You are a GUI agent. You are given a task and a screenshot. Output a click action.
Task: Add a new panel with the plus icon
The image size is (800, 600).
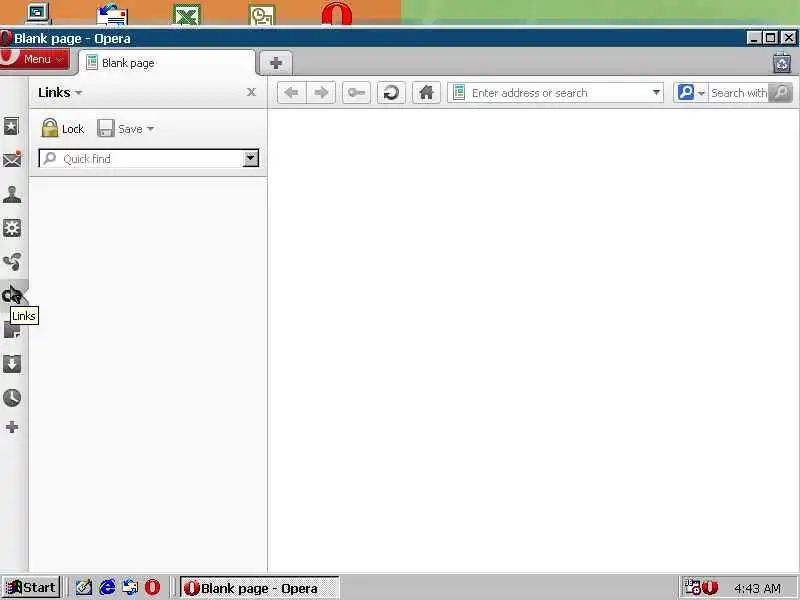(12, 427)
